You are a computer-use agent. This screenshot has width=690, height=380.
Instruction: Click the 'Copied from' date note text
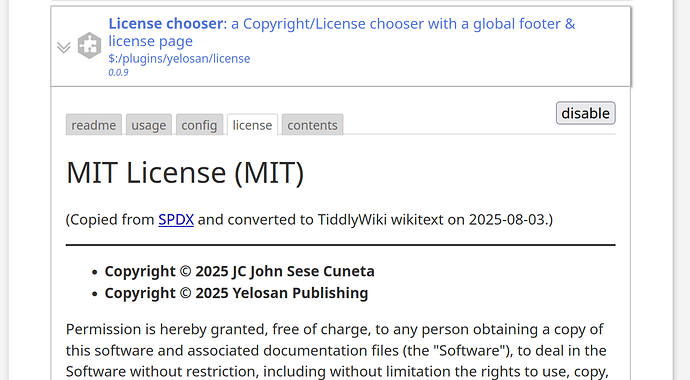309,219
